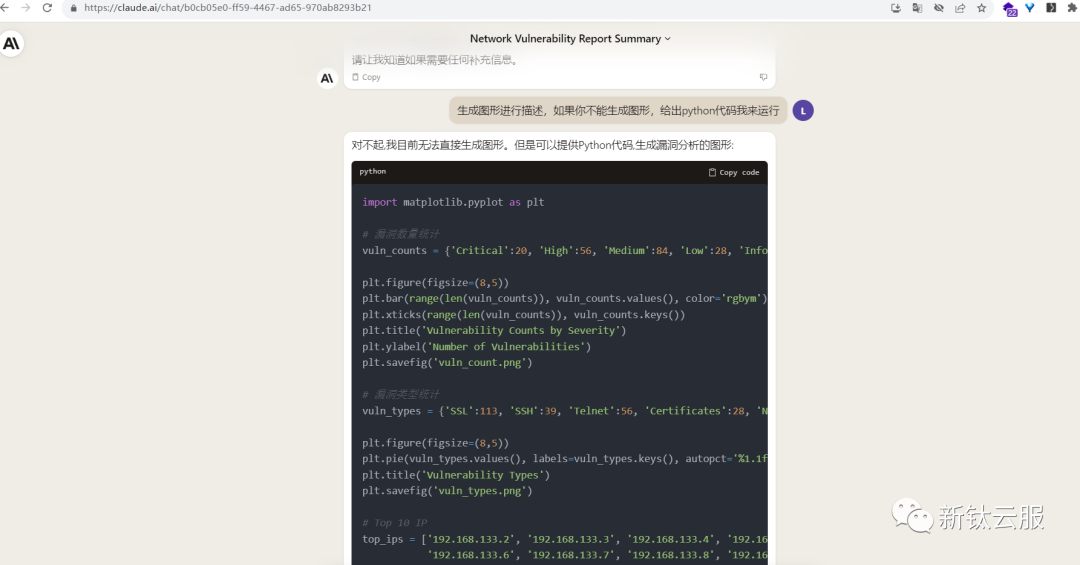Bookmark this page with the star icon
The height and width of the screenshot is (565, 1080).
pos(982,8)
